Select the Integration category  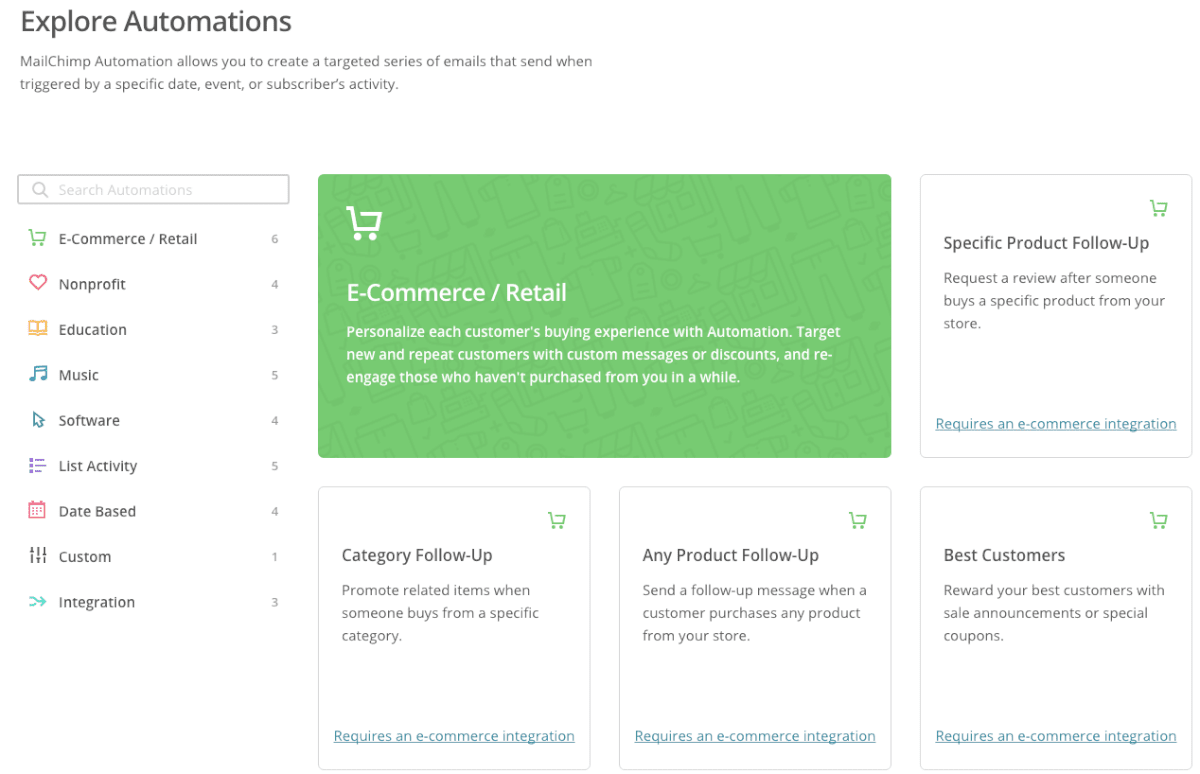pos(96,601)
